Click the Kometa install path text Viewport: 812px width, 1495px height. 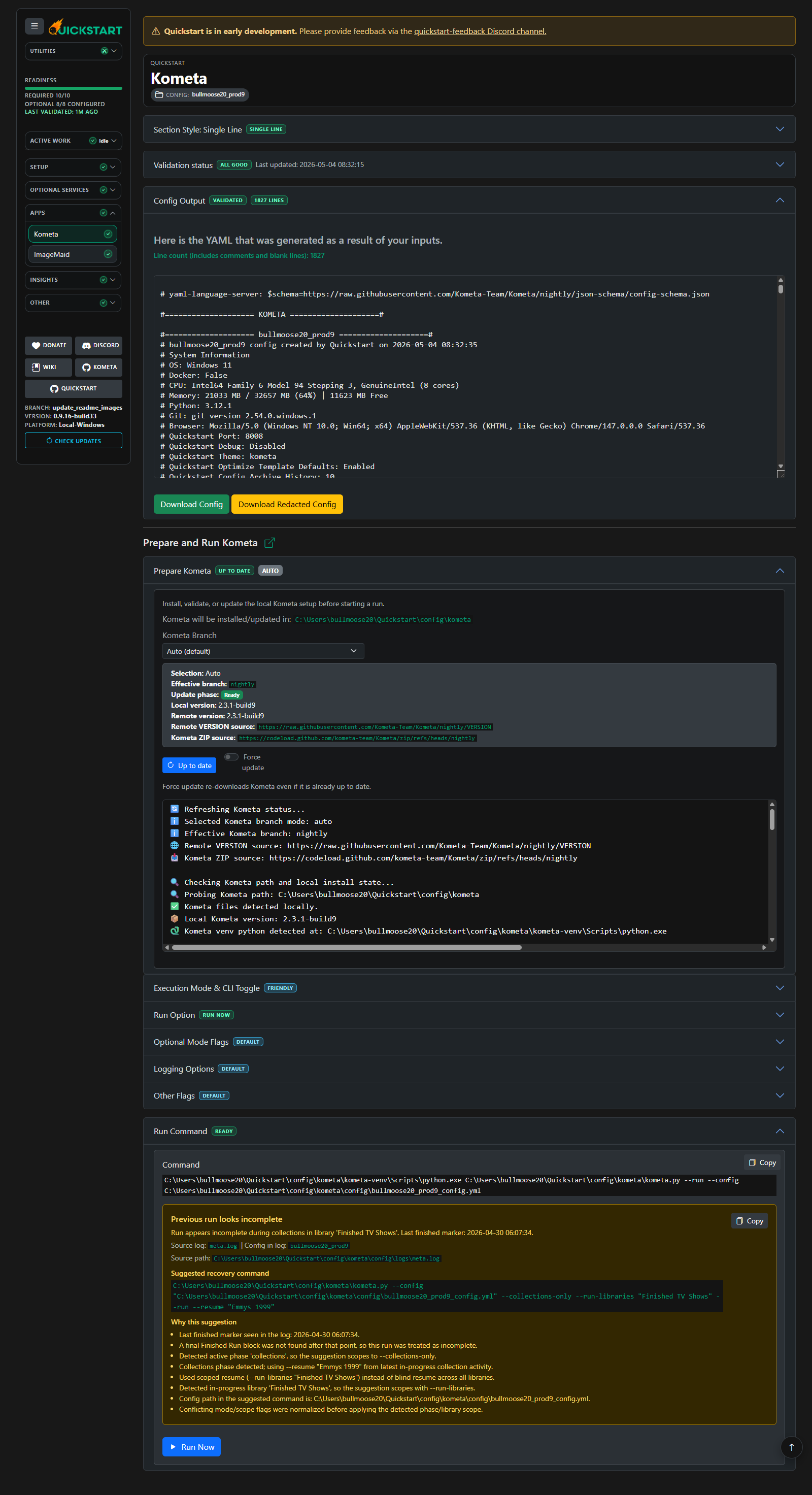tap(383, 620)
